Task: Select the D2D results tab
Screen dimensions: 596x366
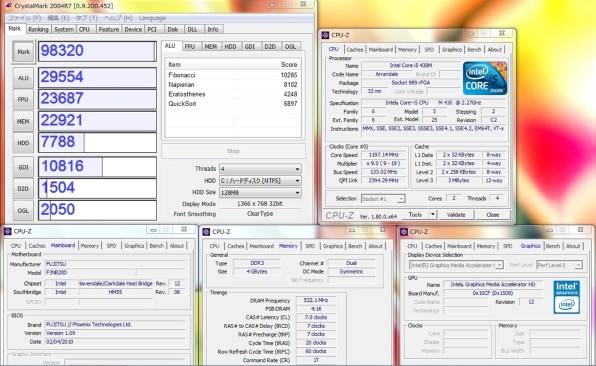Action: 270,46
